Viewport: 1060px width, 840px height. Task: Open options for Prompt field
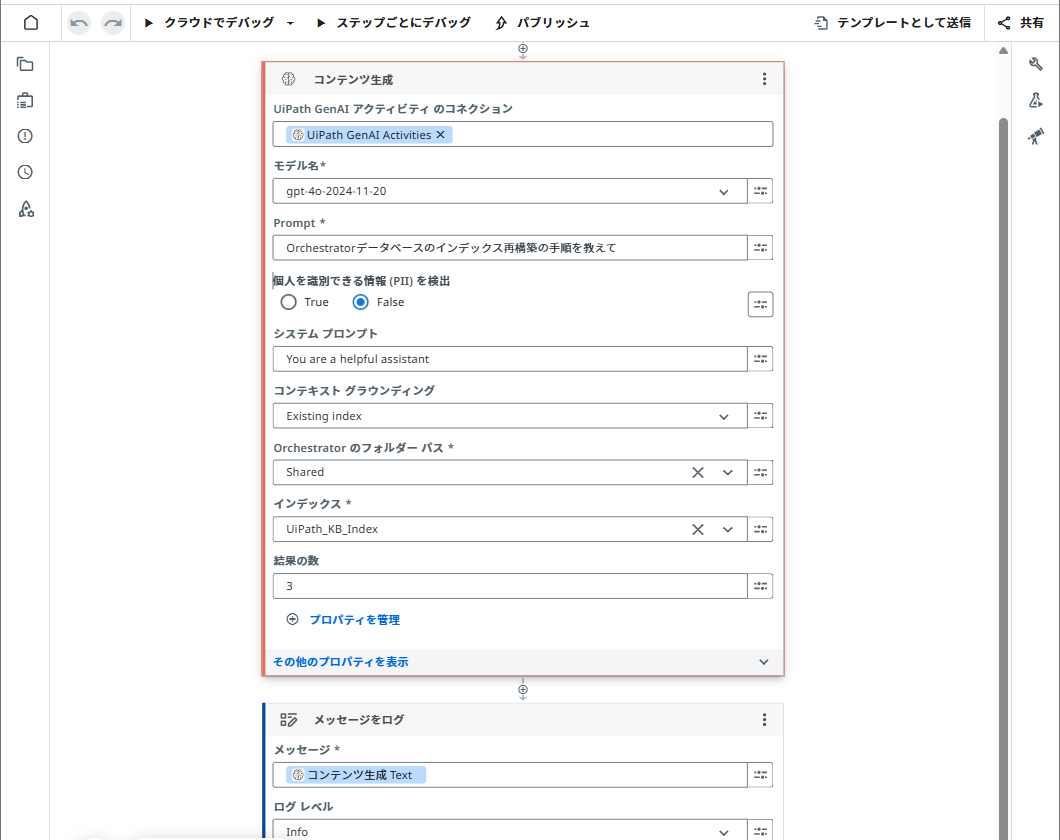(761, 248)
